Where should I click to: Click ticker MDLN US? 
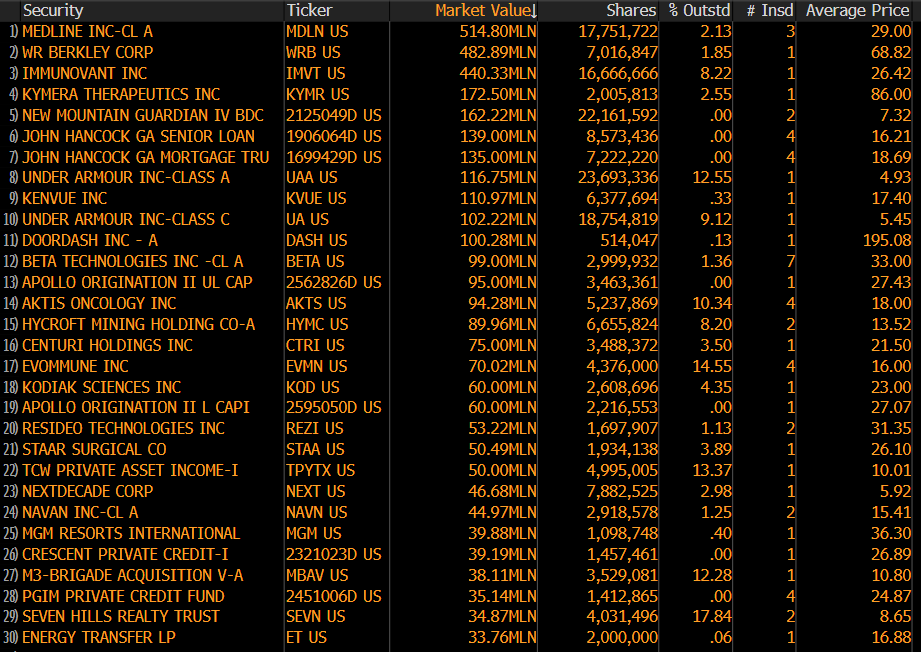click(317, 32)
